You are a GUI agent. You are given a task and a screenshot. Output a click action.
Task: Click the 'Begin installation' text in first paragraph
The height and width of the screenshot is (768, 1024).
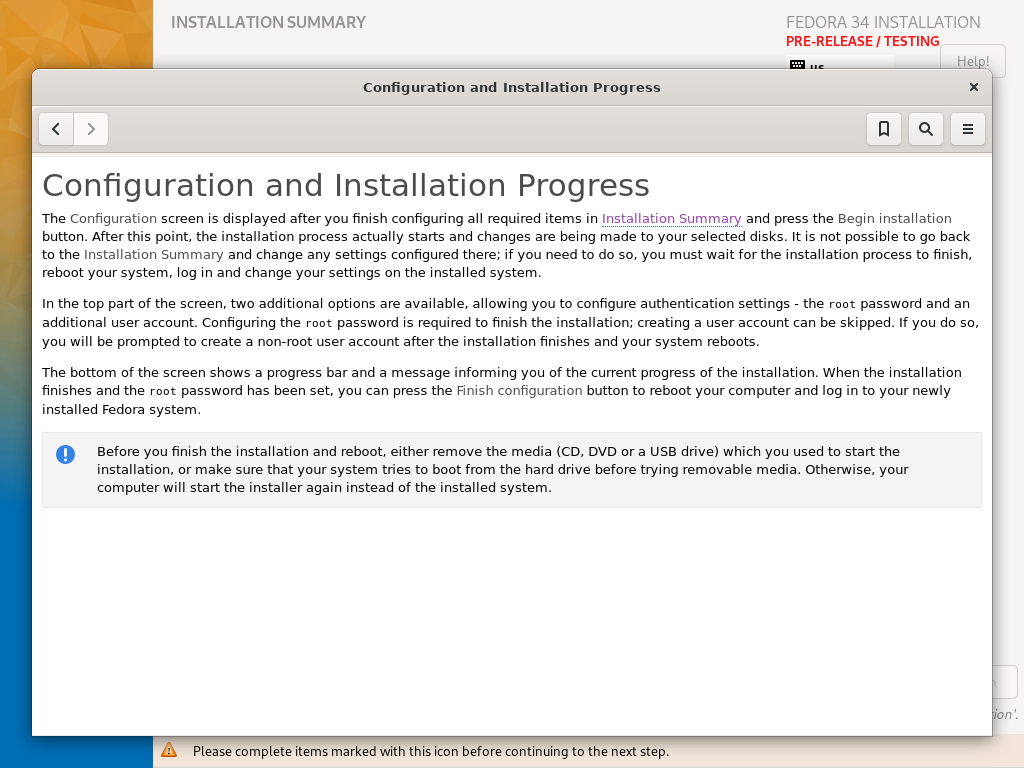[x=894, y=218]
